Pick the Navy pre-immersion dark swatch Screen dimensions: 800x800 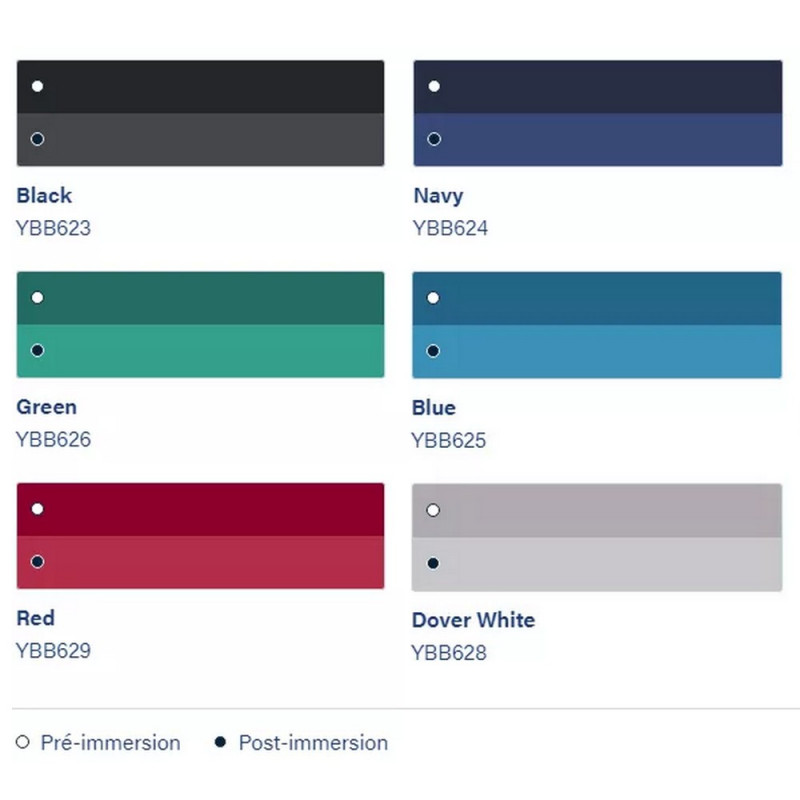600,87
